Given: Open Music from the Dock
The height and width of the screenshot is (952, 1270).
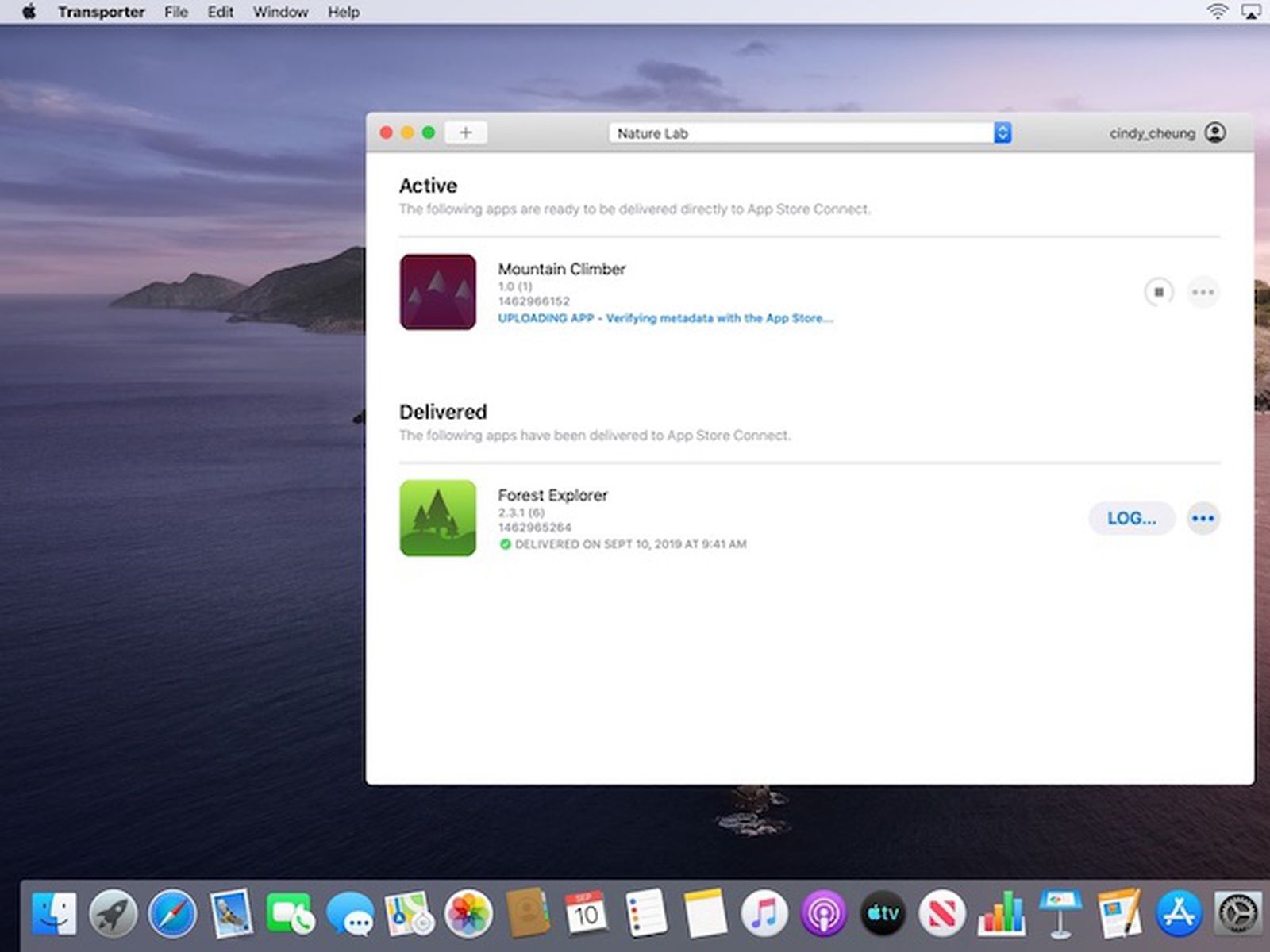Looking at the screenshot, I should point(764,913).
